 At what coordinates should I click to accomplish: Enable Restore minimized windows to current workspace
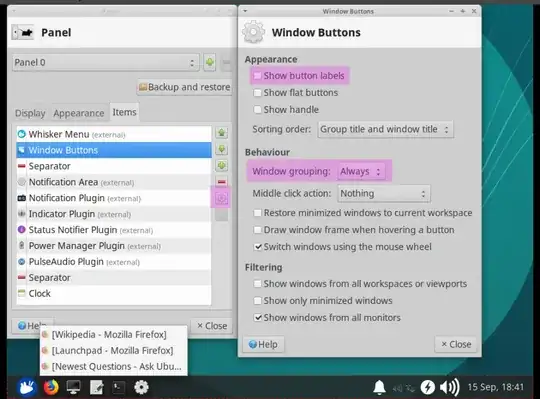pyautogui.click(x=258, y=213)
